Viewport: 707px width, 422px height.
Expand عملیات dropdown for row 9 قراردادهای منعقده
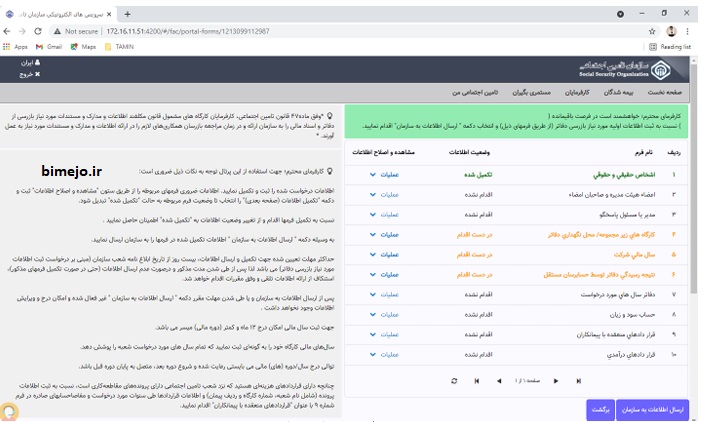pos(384,335)
